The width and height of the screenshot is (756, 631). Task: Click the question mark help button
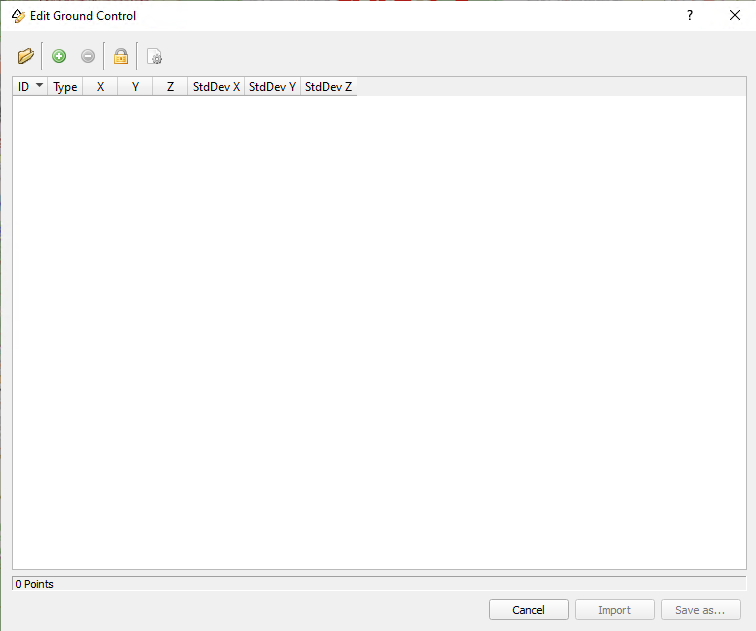689,16
